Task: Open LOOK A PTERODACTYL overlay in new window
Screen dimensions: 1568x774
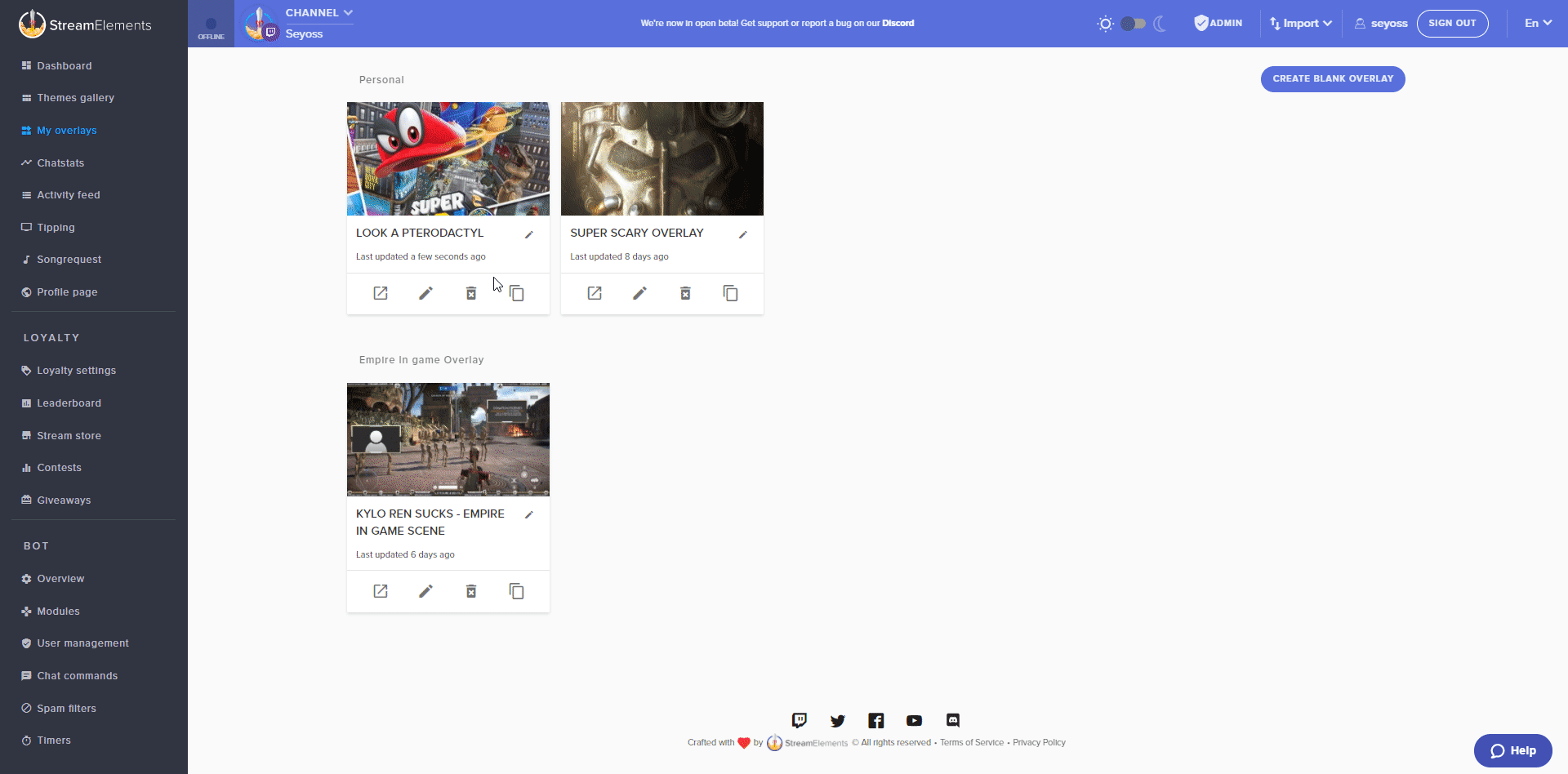Action: pyautogui.click(x=381, y=293)
